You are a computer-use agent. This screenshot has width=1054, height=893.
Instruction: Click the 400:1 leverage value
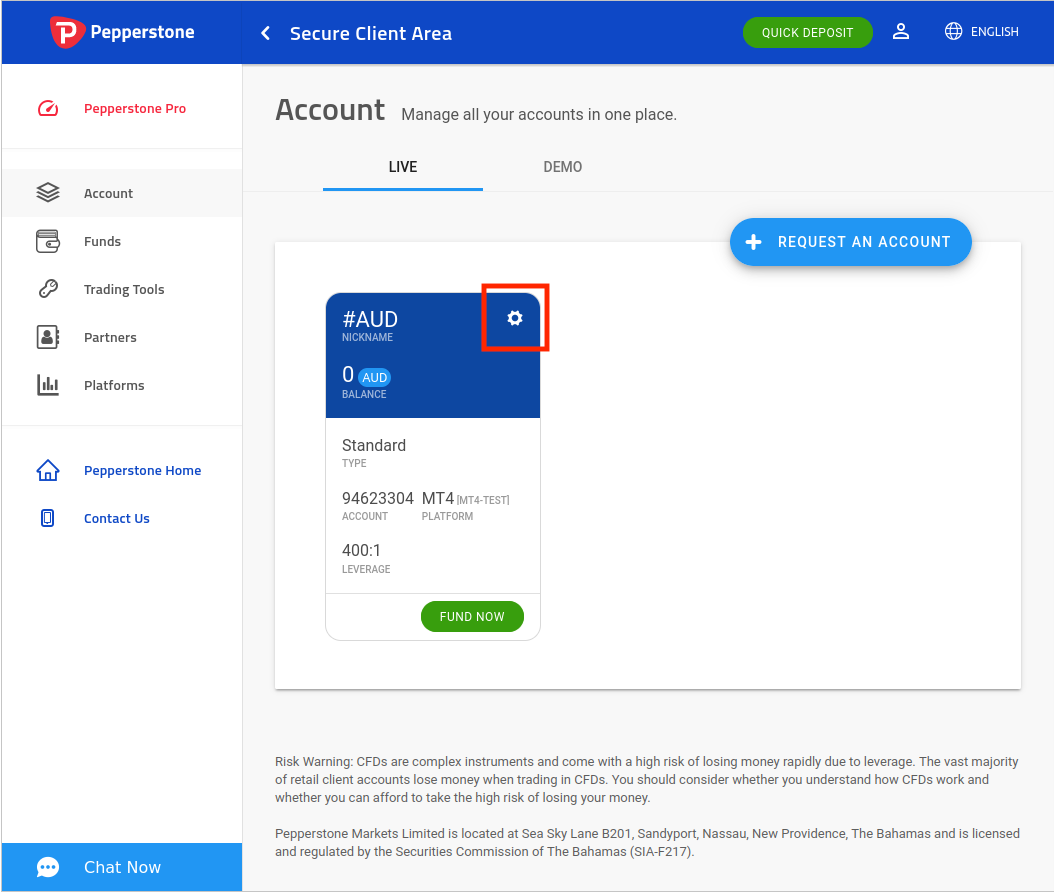tap(361, 551)
